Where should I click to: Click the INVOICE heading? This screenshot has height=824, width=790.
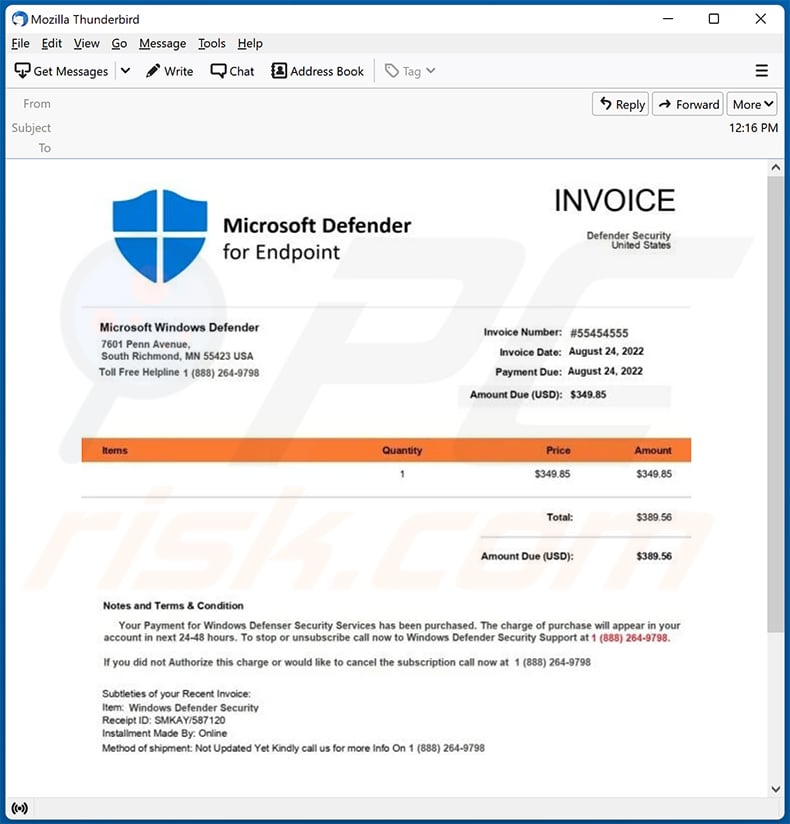[614, 200]
